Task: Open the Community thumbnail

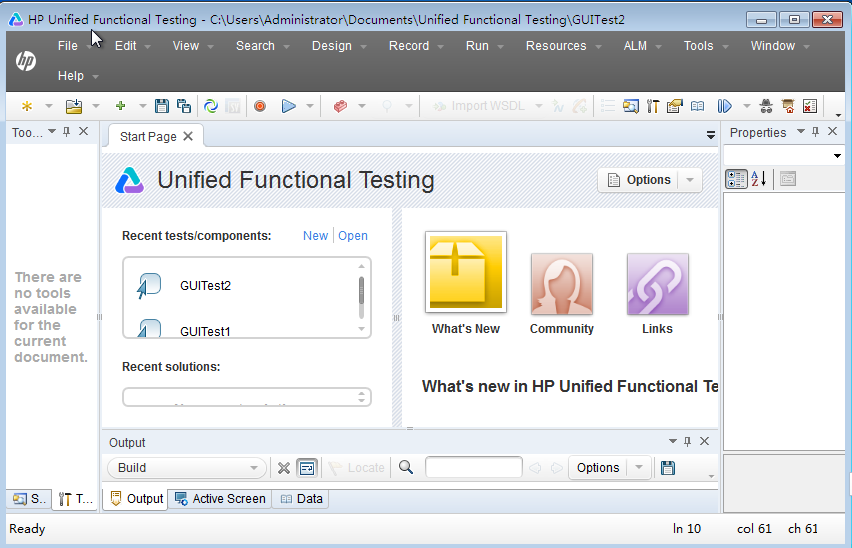Action: point(562,284)
